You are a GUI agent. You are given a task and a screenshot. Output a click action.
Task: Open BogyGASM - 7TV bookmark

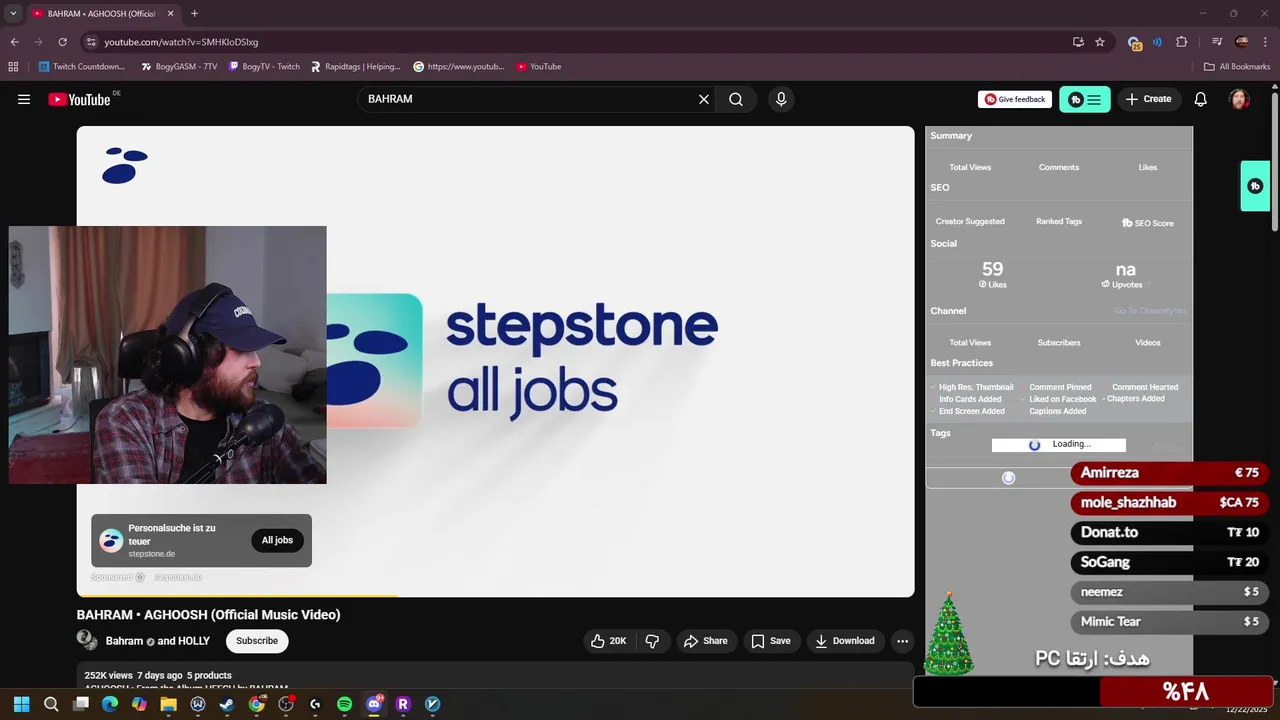pos(179,67)
